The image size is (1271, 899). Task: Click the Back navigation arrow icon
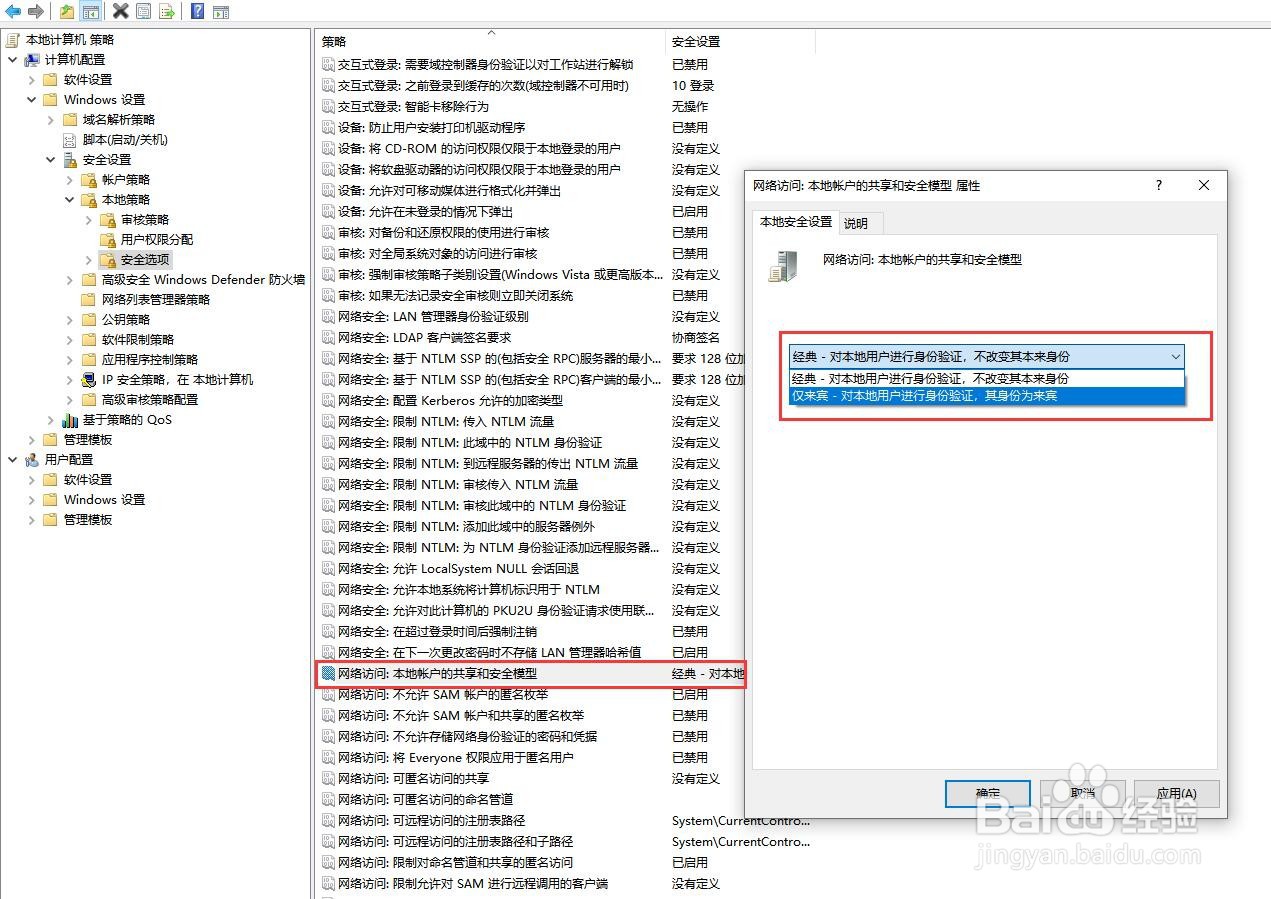point(12,11)
